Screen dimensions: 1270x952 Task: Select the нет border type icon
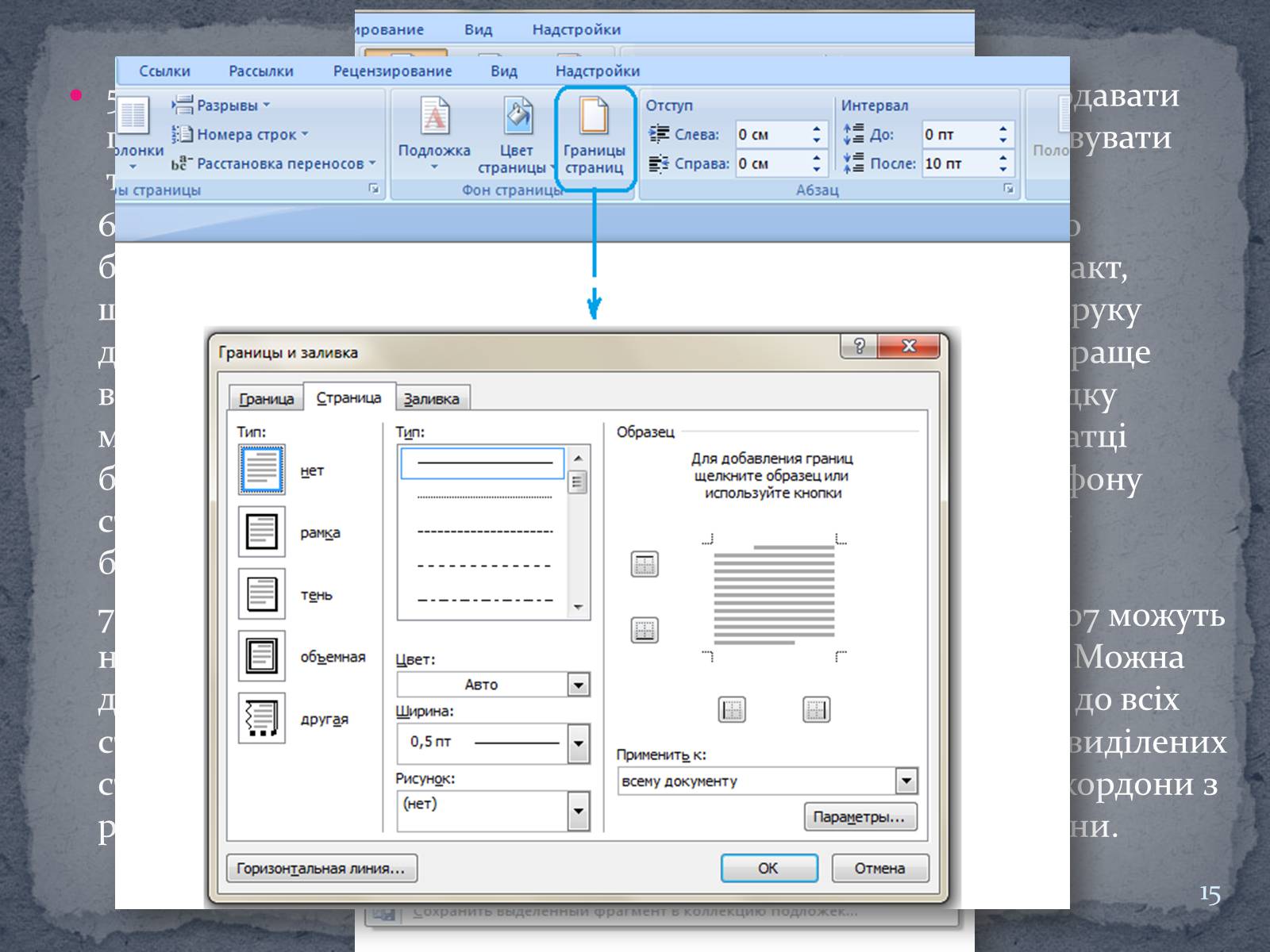pyautogui.click(x=262, y=470)
